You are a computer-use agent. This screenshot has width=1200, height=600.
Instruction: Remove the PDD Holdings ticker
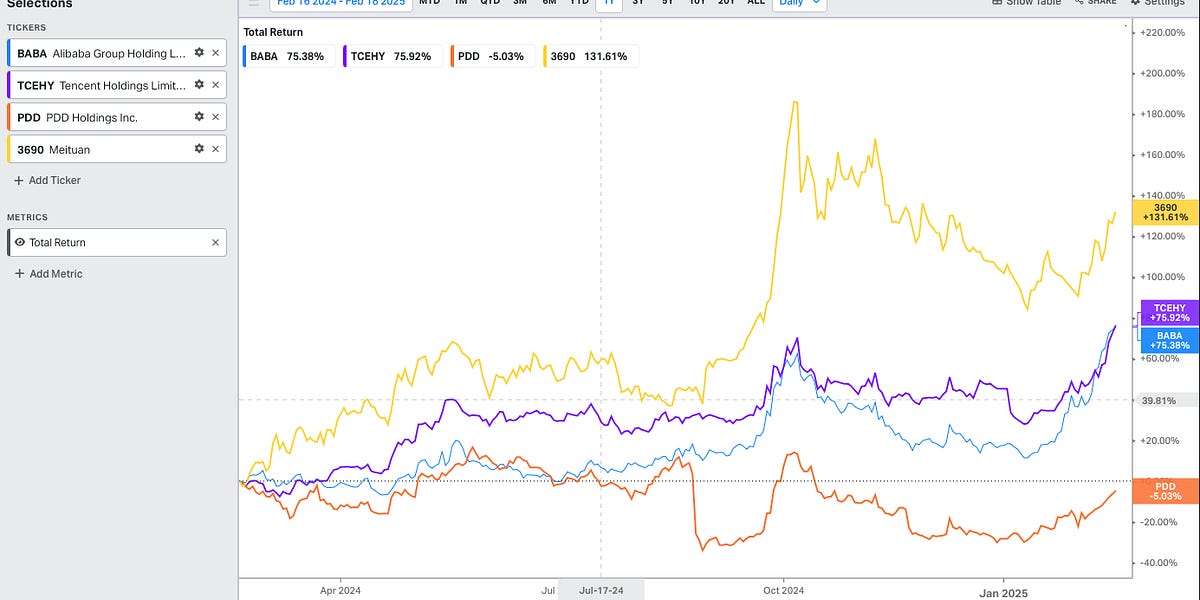[216, 116]
